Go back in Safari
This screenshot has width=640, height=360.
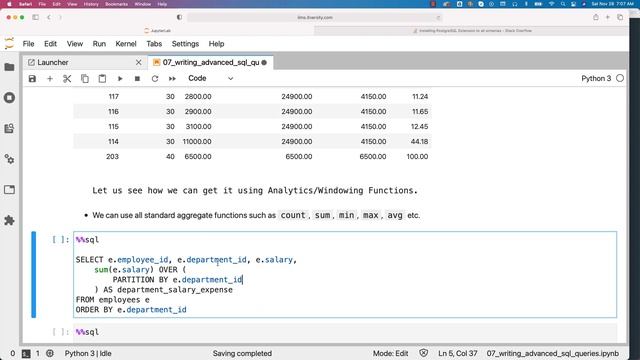point(49,17)
